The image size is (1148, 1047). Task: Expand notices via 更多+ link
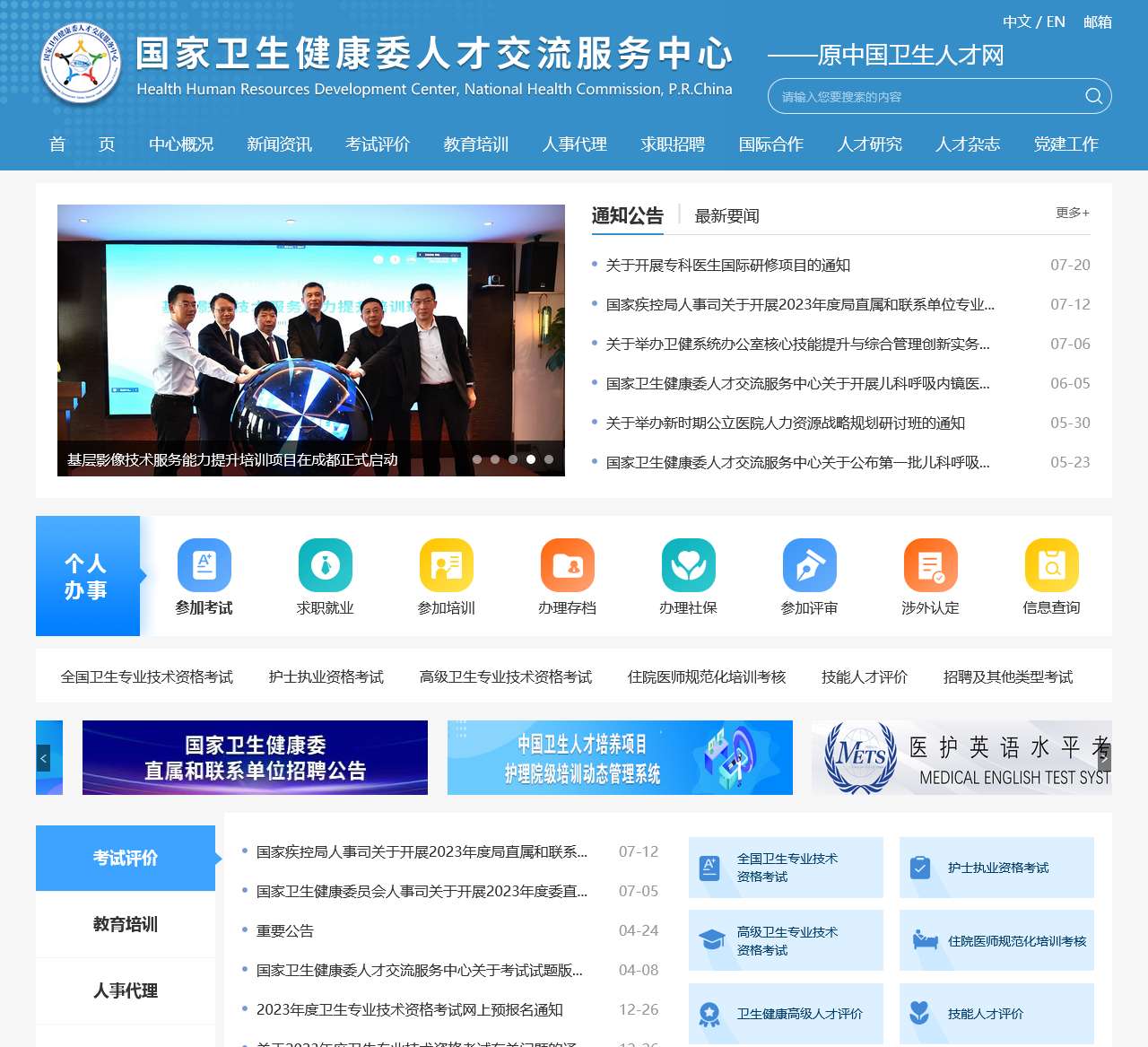pyautogui.click(x=1072, y=213)
